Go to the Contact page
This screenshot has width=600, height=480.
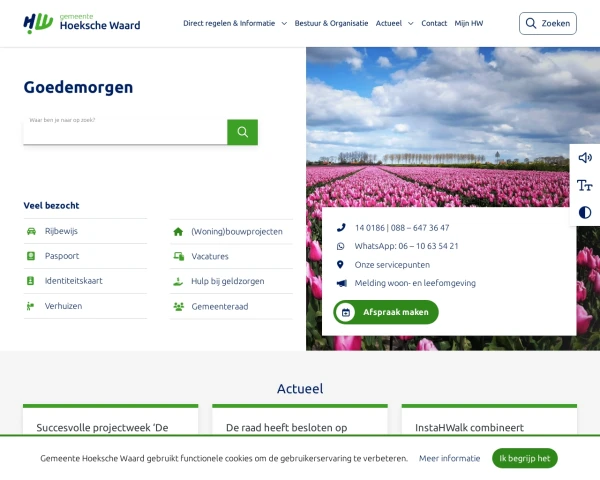[x=434, y=23]
